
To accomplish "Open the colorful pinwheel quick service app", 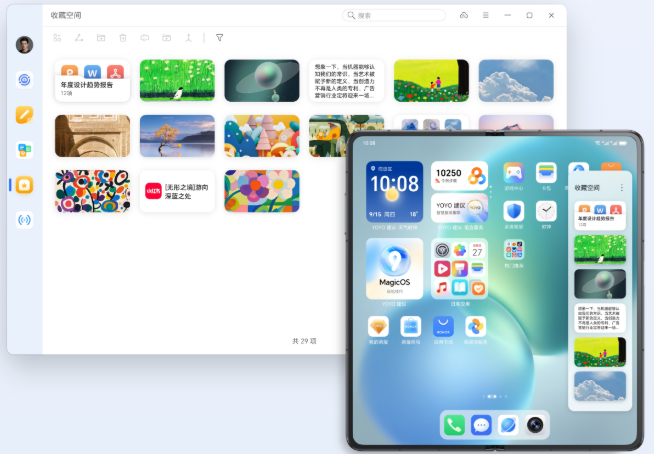I will click(475, 326).
